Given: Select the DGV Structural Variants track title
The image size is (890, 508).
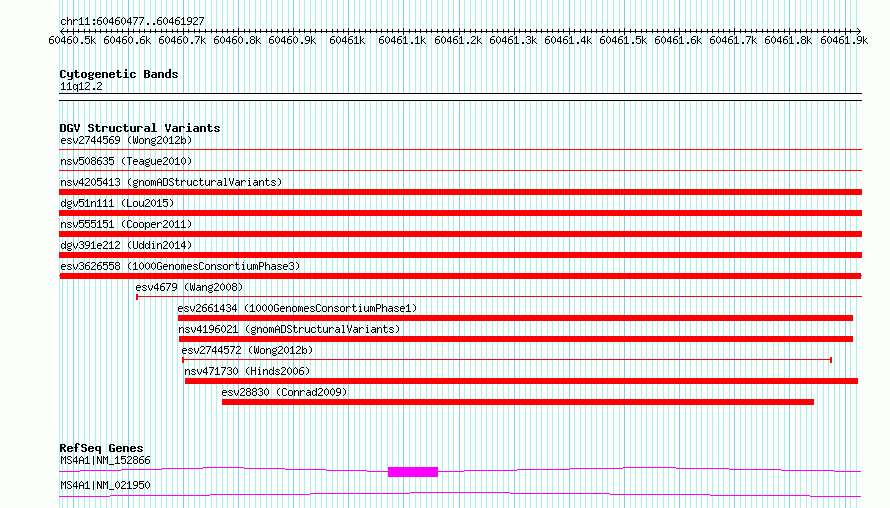Looking at the screenshot, I should pos(140,128).
